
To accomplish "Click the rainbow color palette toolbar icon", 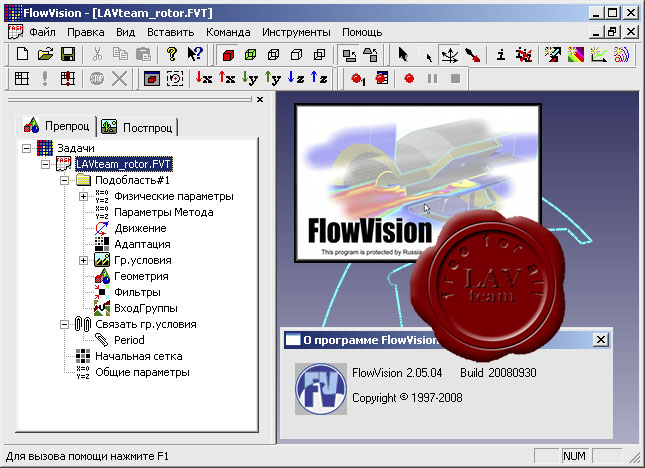I will pos(576,55).
